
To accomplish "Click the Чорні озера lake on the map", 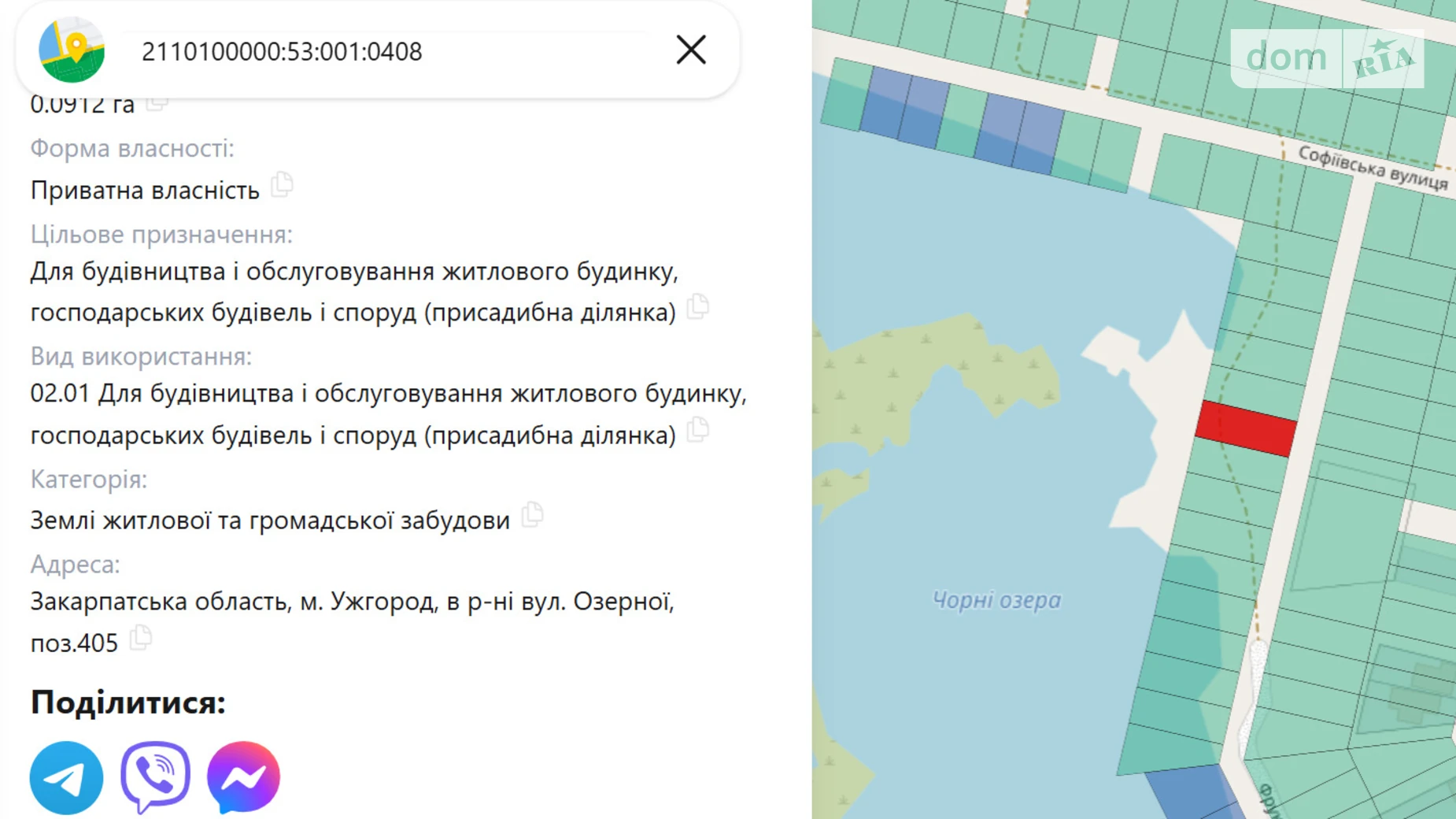I will point(996,598).
